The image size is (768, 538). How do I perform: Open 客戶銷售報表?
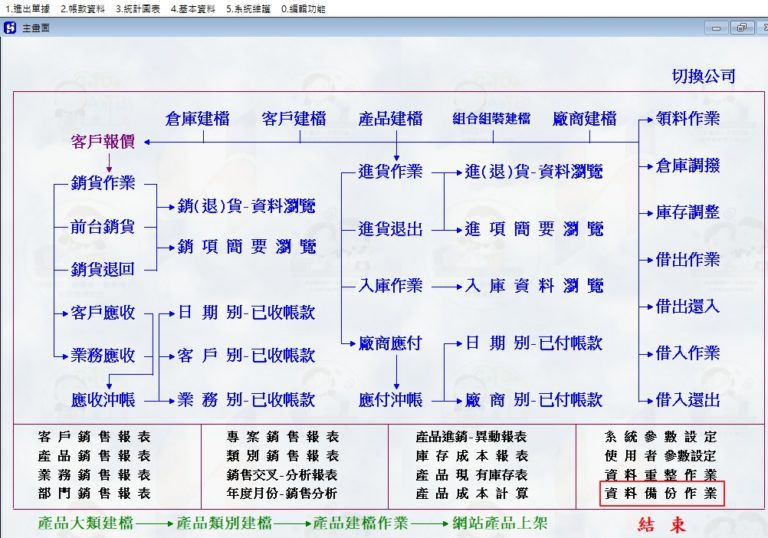pyautogui.click(x=95, y=437)
